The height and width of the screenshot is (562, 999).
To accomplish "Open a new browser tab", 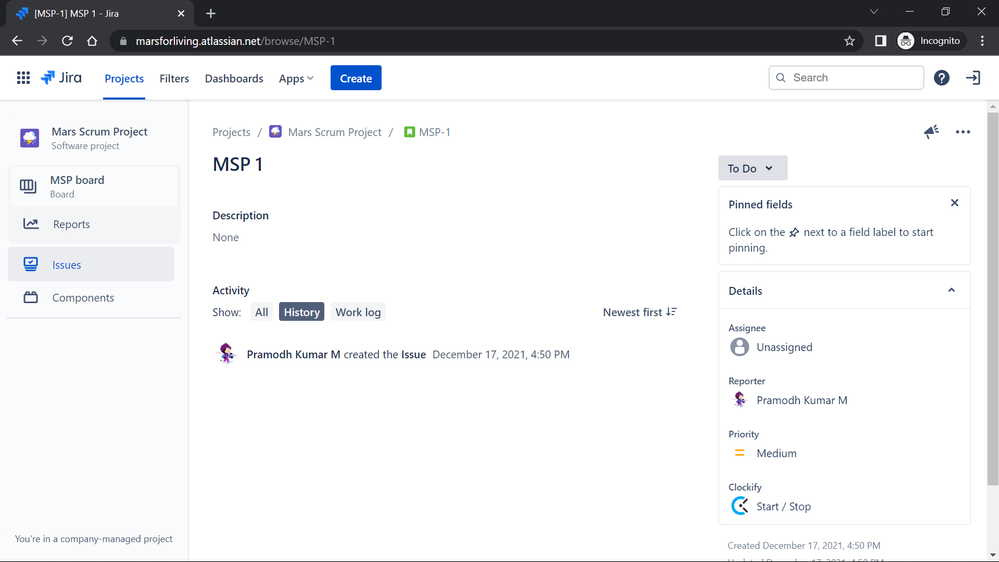I will click(x=211, y=13).
